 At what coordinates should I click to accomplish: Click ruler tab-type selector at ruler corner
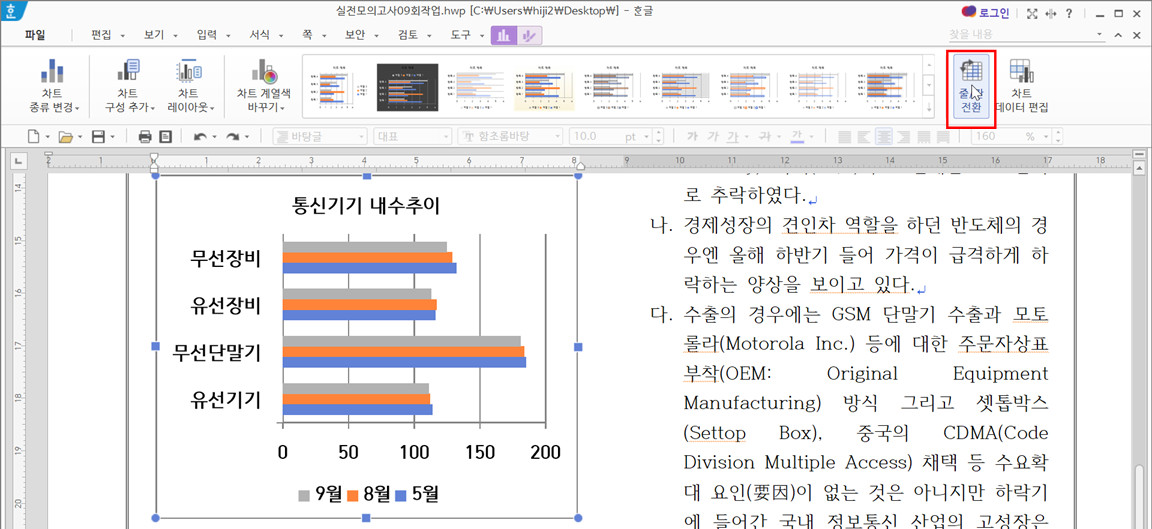(18, 160)
